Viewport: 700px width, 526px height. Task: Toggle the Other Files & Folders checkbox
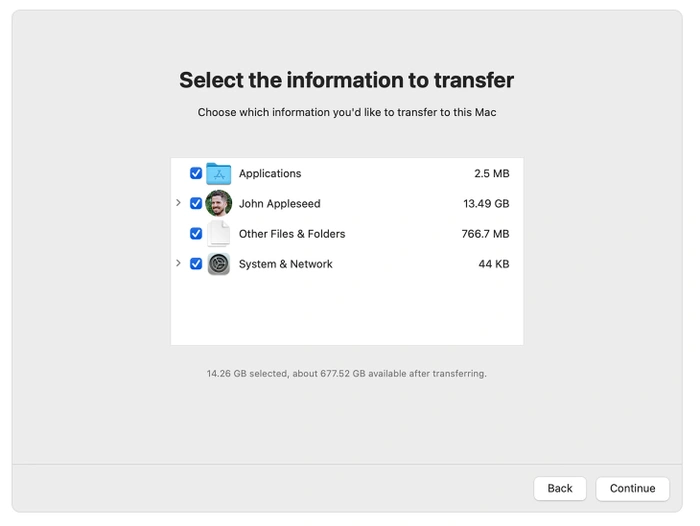click(196, 234)
